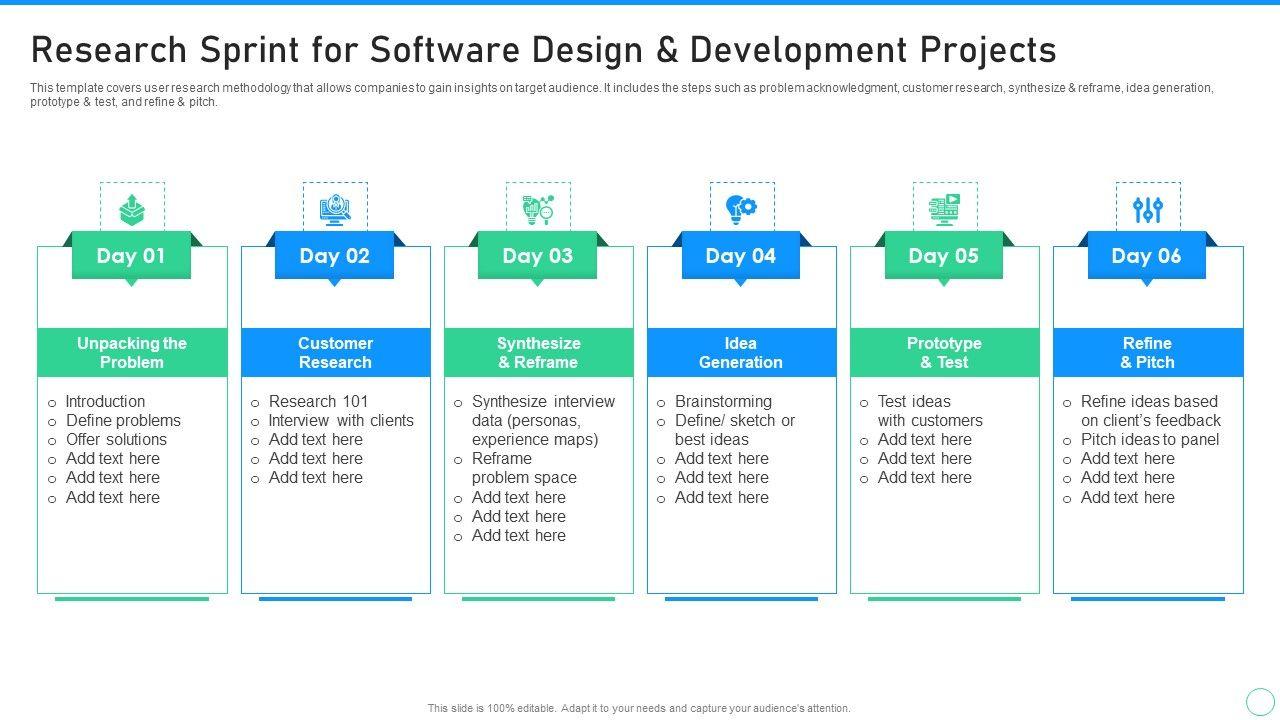Click the green circle in bottom-right corner
This screenshot has width=1280, height=720.
[1260, 701]
